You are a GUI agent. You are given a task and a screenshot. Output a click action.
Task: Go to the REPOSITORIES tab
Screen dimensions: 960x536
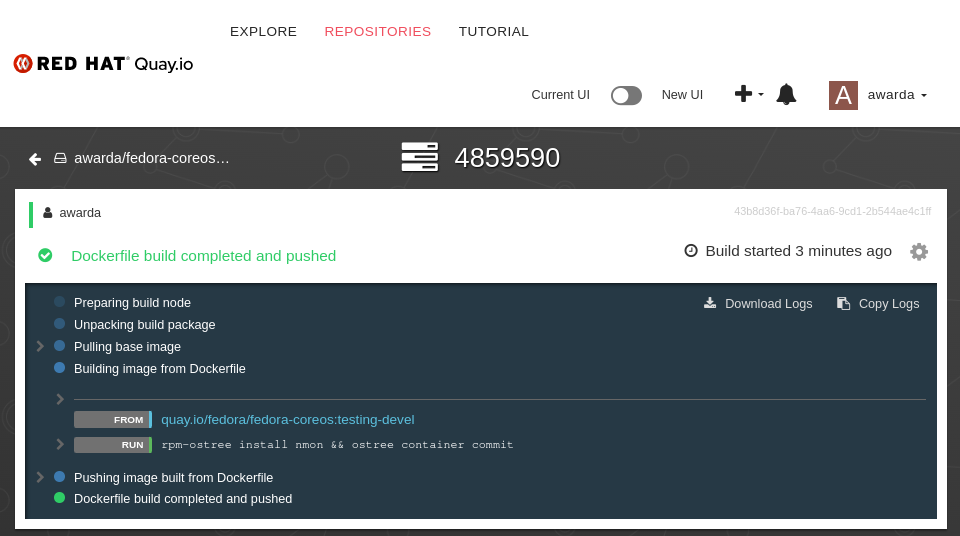coord(378,31)
